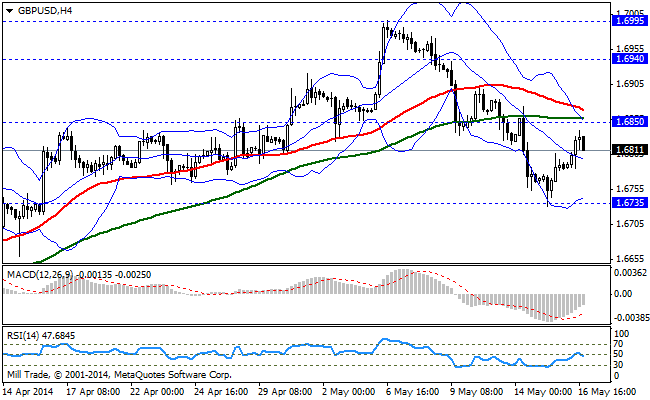Click the 14 May 00:00 time label
Screen dimensions: 650x400
pos(541,391)
